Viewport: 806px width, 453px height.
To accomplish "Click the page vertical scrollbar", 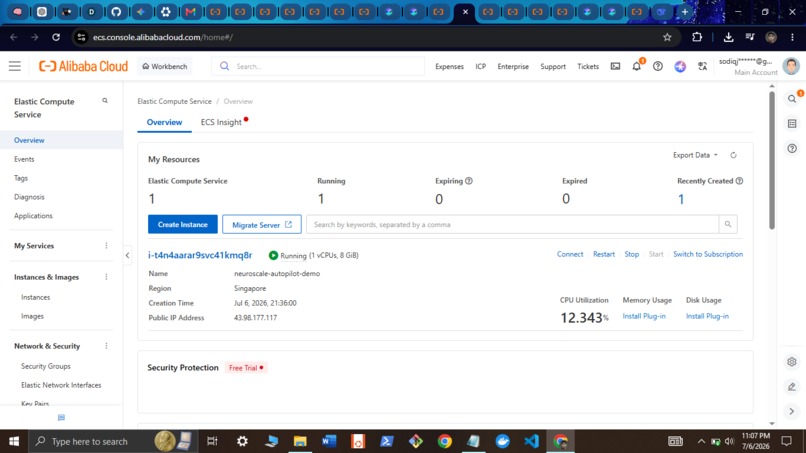I will coord(772,159).
